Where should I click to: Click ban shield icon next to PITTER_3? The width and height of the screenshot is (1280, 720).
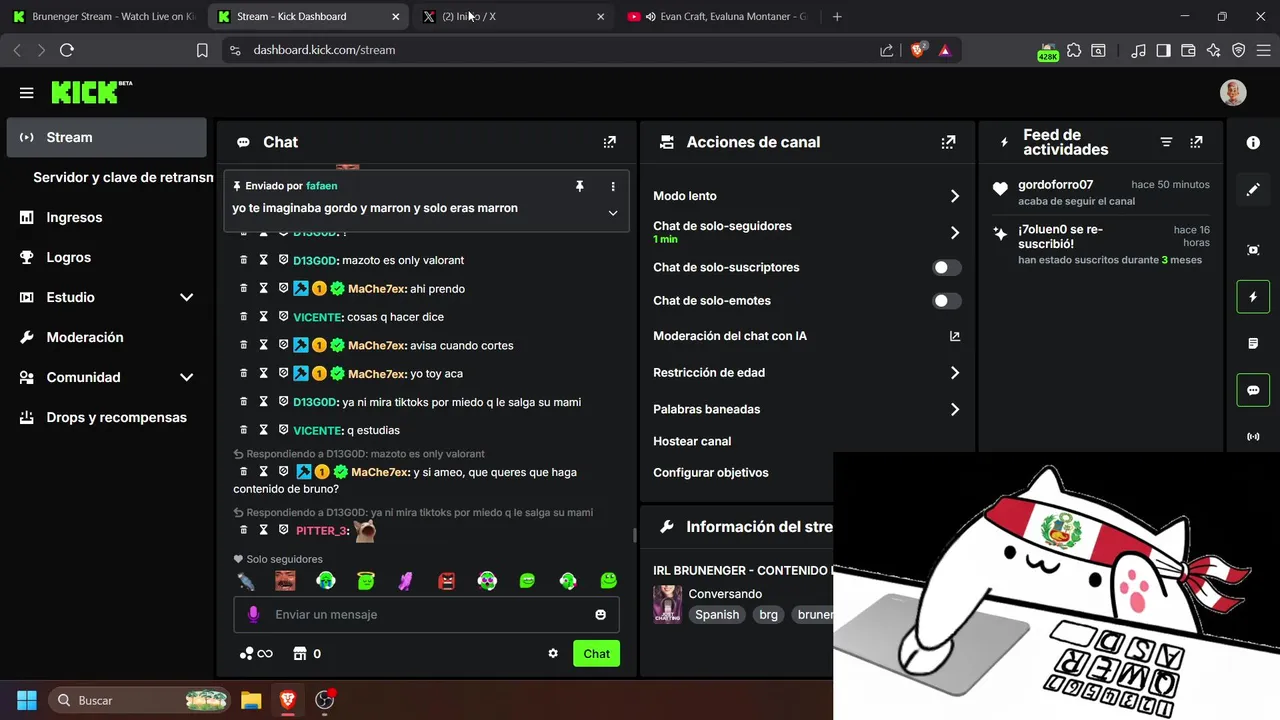pos(283,530)
